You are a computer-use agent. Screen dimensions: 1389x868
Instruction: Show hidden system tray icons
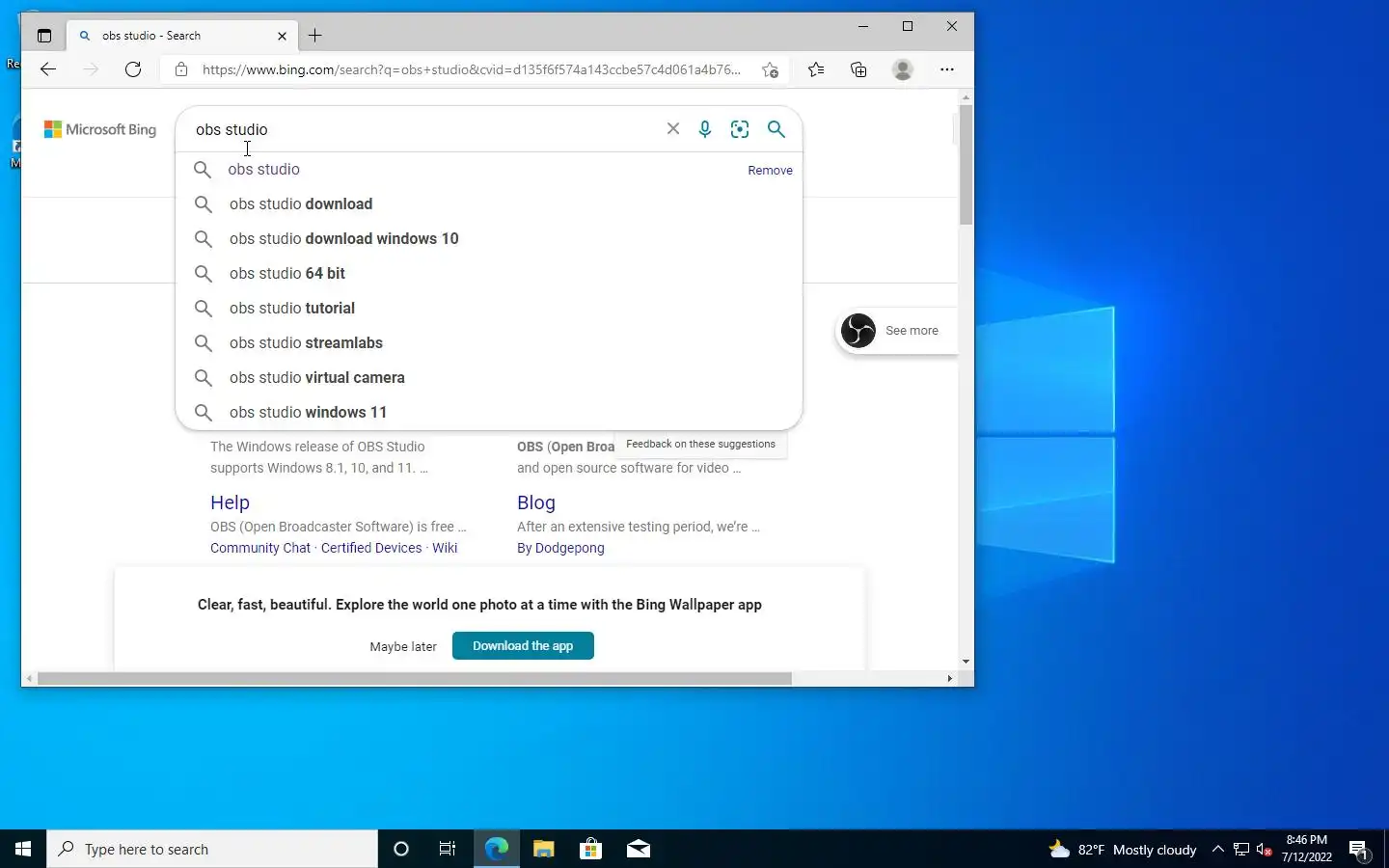click(1217, 849)
